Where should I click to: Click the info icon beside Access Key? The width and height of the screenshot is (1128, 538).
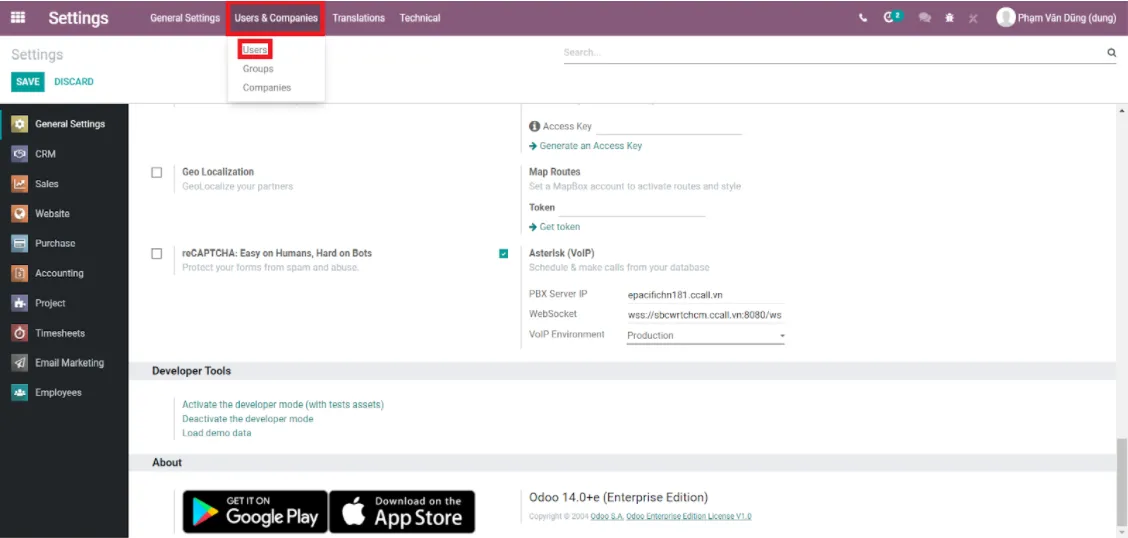(535, 127)
